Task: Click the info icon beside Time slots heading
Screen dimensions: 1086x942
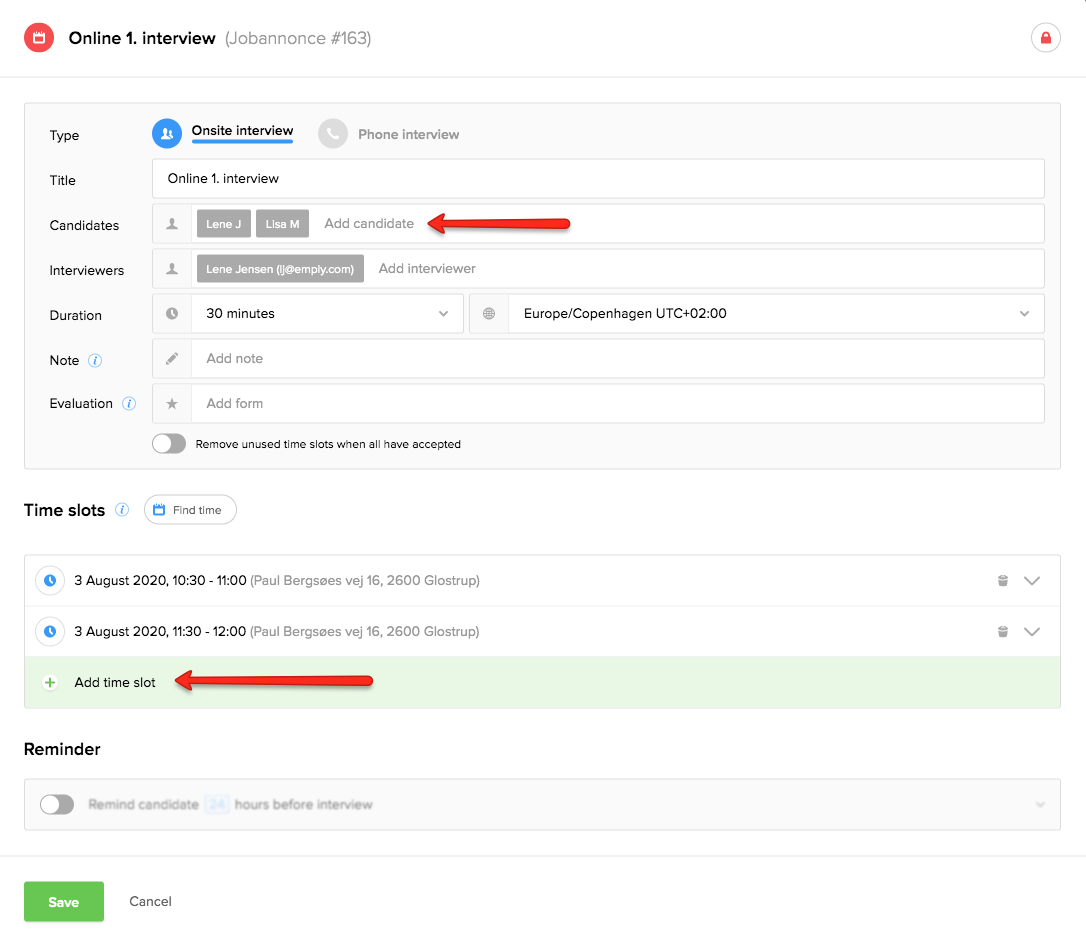Action: (122, 510)
